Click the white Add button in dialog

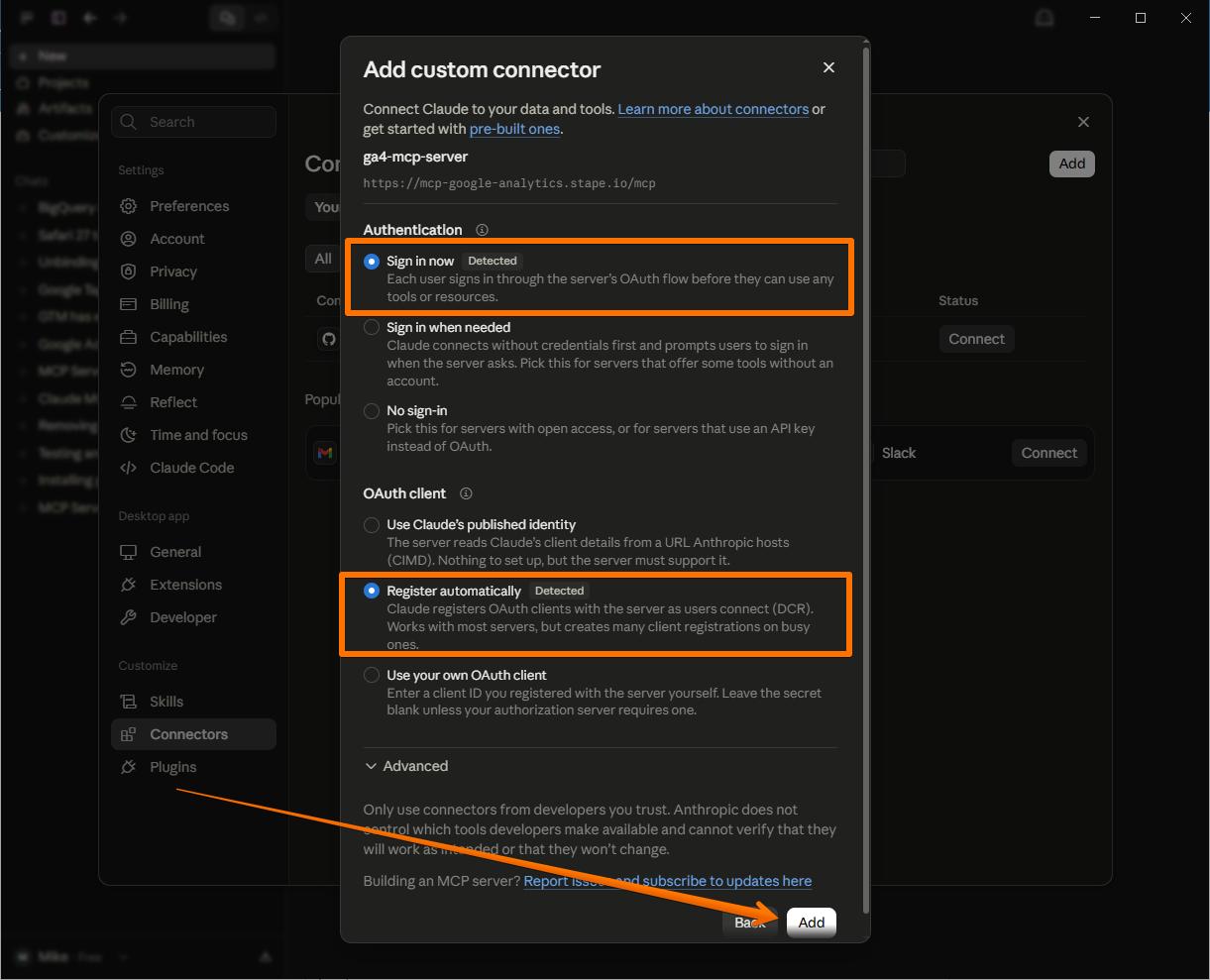[x=812, y=923]
